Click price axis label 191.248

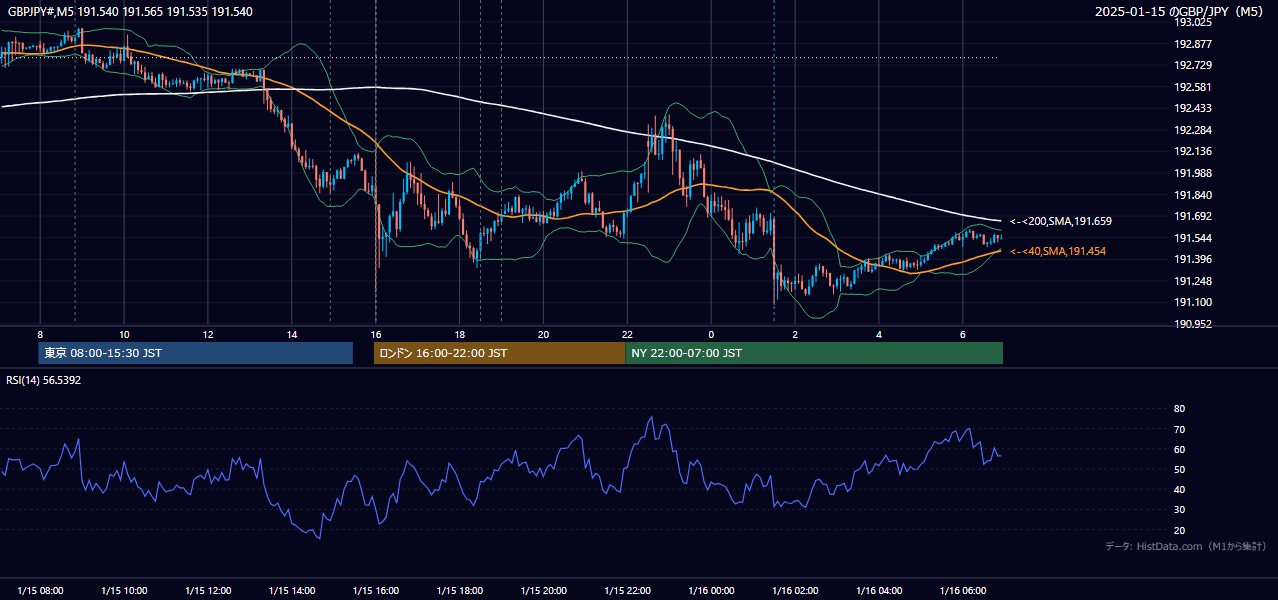click(x=1193, y=281)
